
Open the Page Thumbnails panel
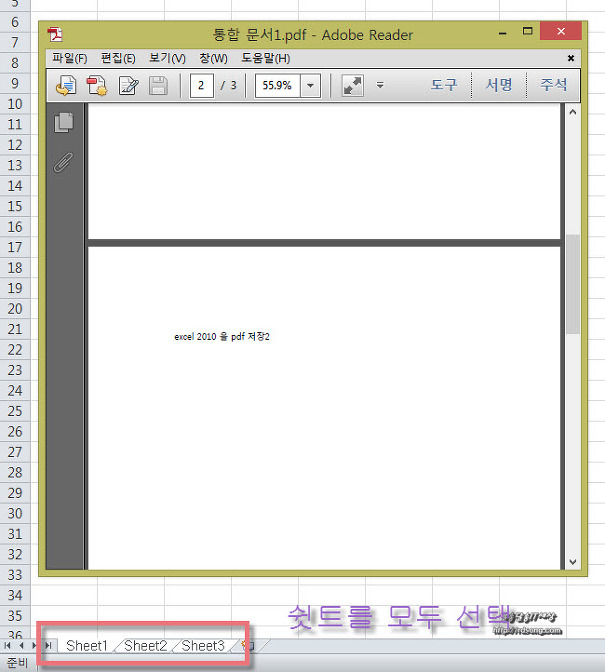click(65, 123)
